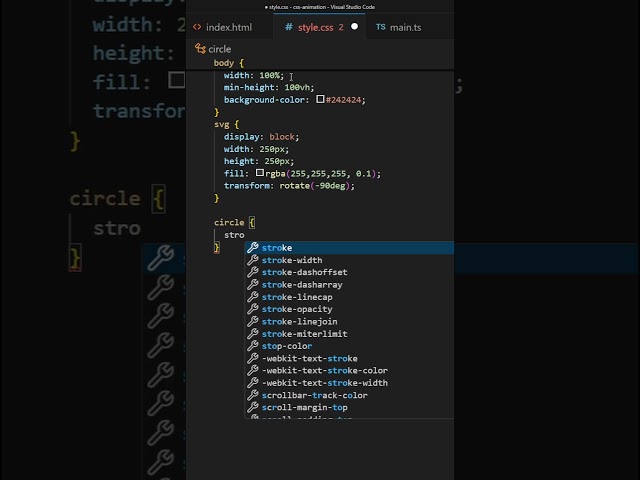Choose the scrollbar-track-color suggestion
Image resolution: width=640 pixels, height=480 pixels.
click(349, 395)
